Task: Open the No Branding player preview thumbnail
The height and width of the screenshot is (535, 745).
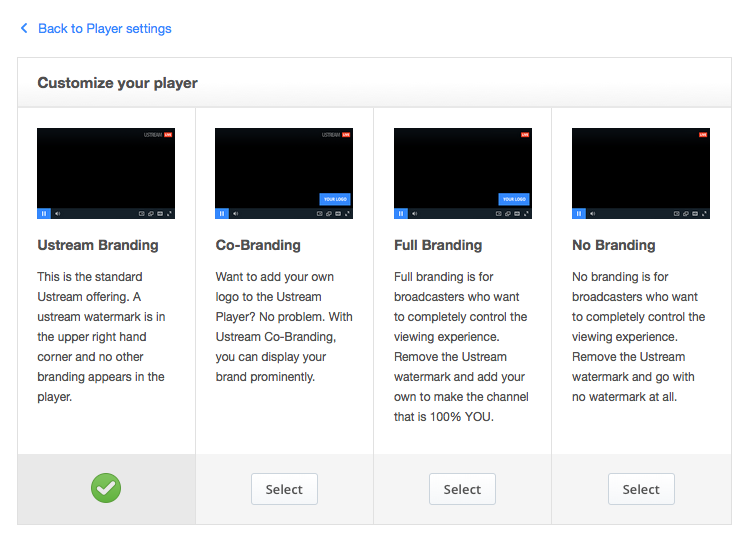Action: point(641,173)
